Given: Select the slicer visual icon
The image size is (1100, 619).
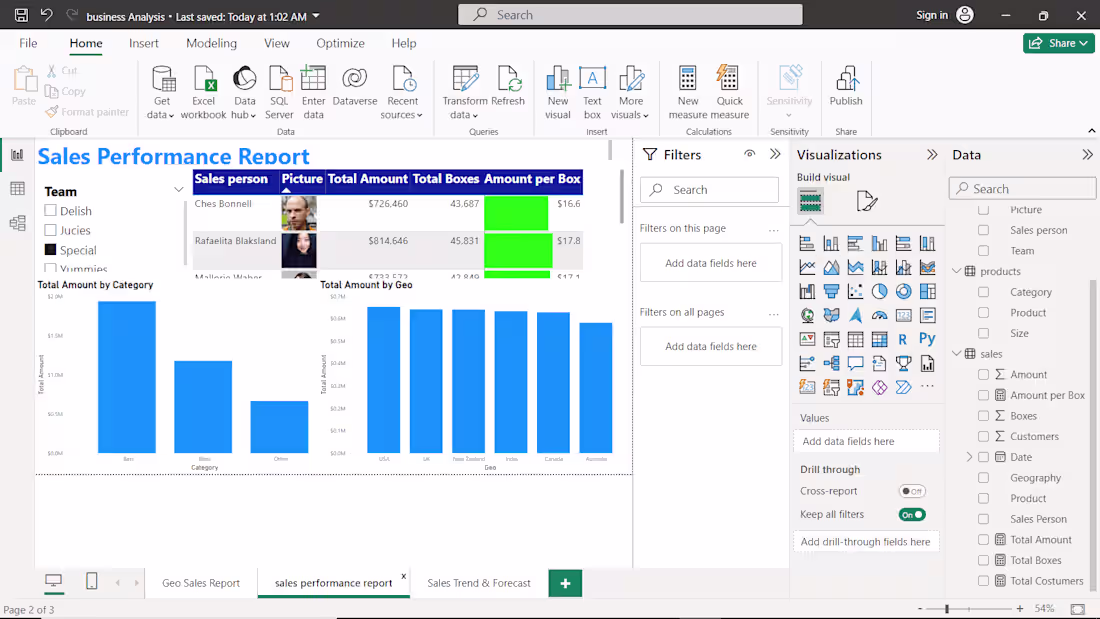Looking at the screenshot, I should point(834,339).
